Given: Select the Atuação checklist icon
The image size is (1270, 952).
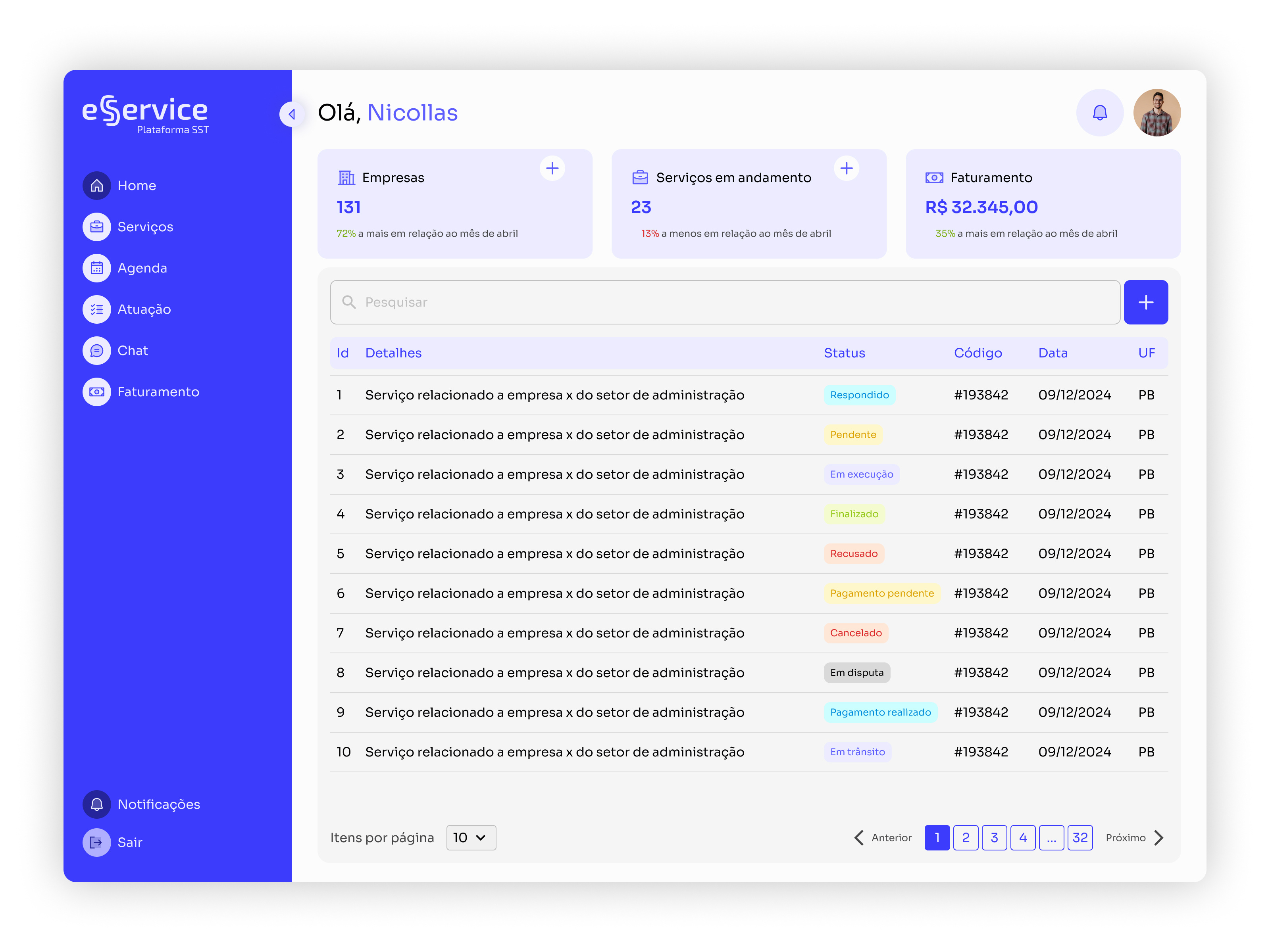Looking at the screenshot, I should click(x=96, y=309).
